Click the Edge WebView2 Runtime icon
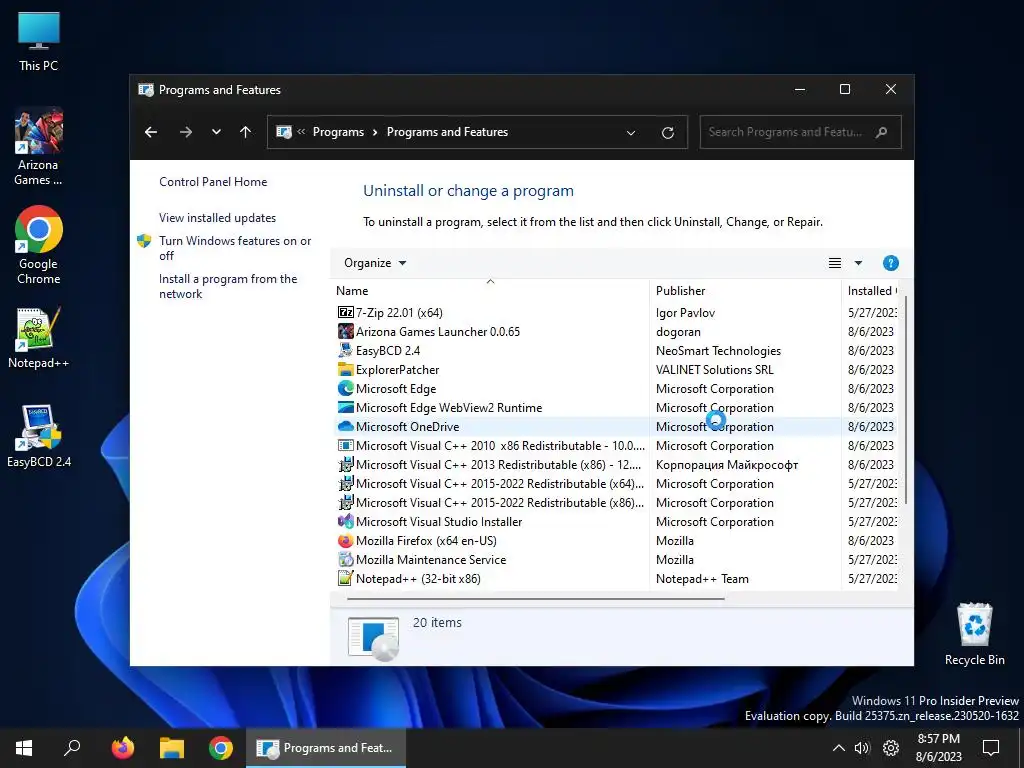This screenshot has width=1024, height=768. pos(345,407)
